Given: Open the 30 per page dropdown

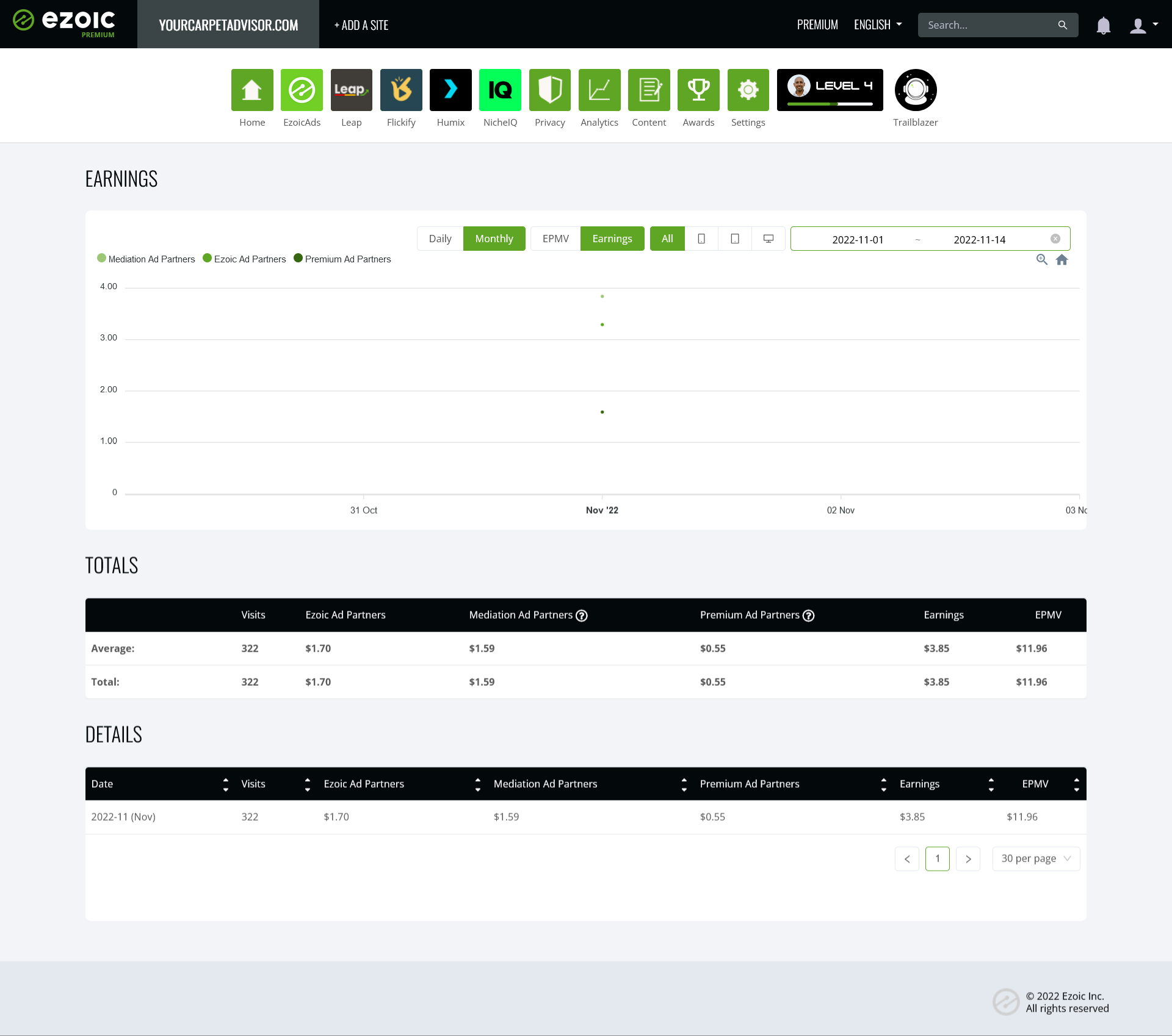Looking at the screenshot, I should coord(1036,858).
